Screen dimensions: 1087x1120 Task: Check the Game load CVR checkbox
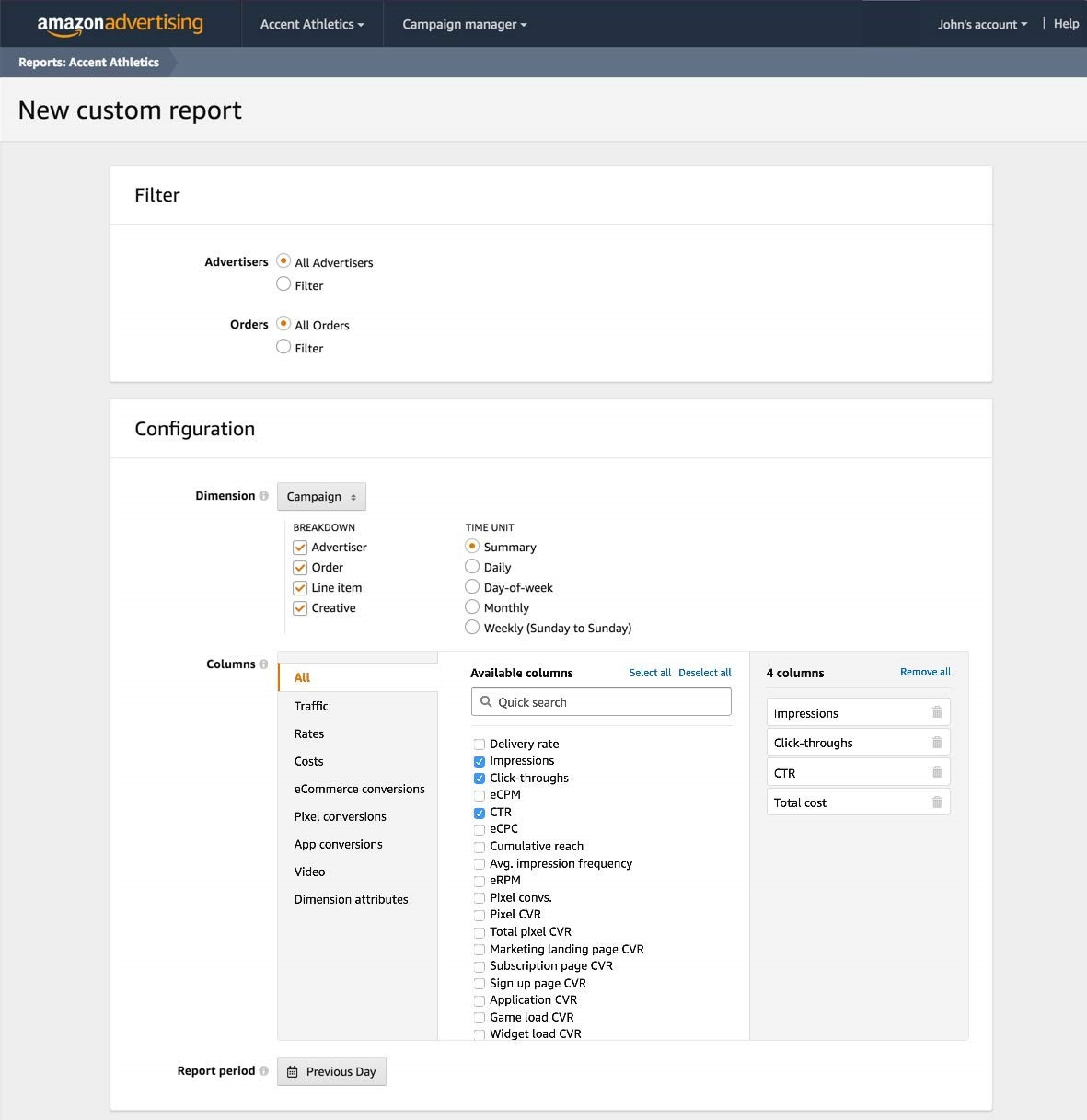point(480,1018)
